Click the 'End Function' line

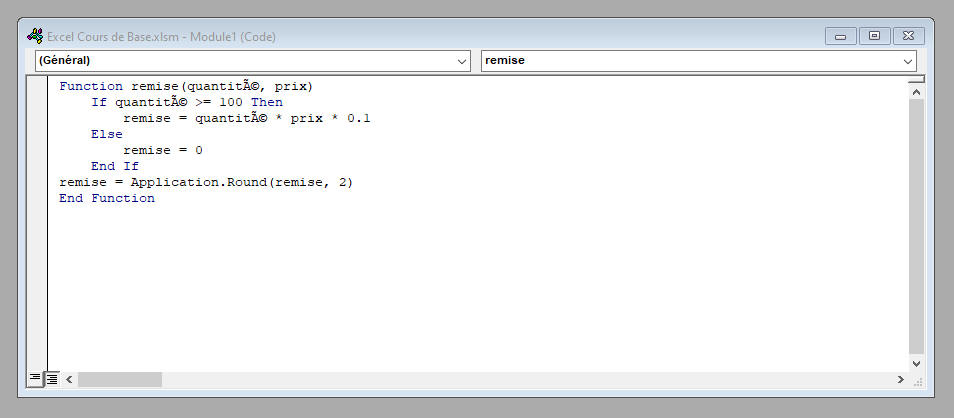point(106,198)
